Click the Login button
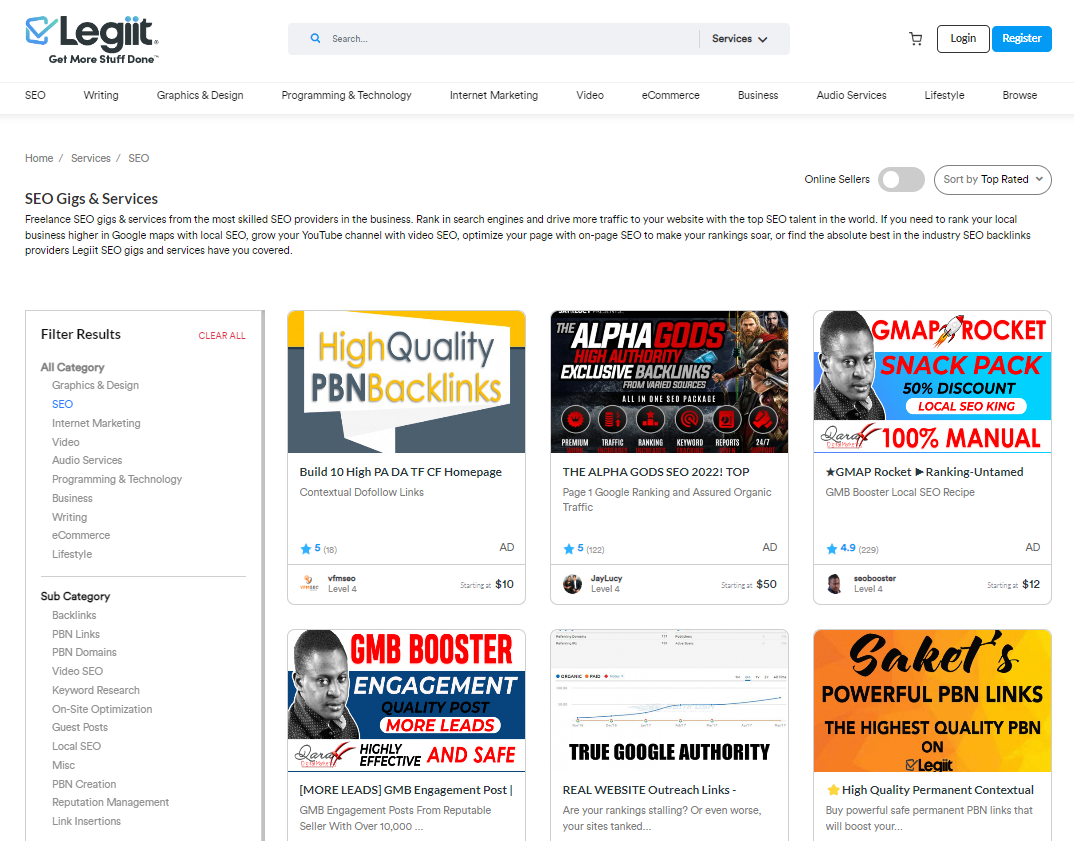Image resolution: width=1074 pixels, height=841 pixels. [x=963, y=39]
